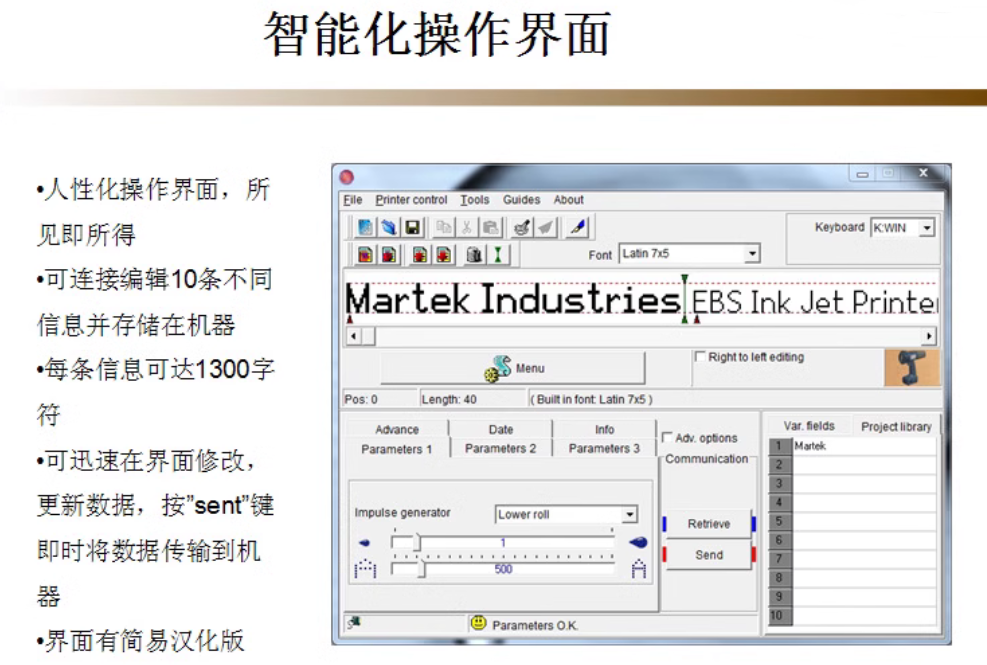Viewport: 987px width, 665px height.
Task: Click the grayed Copy icon
Action: pos(444,227)
